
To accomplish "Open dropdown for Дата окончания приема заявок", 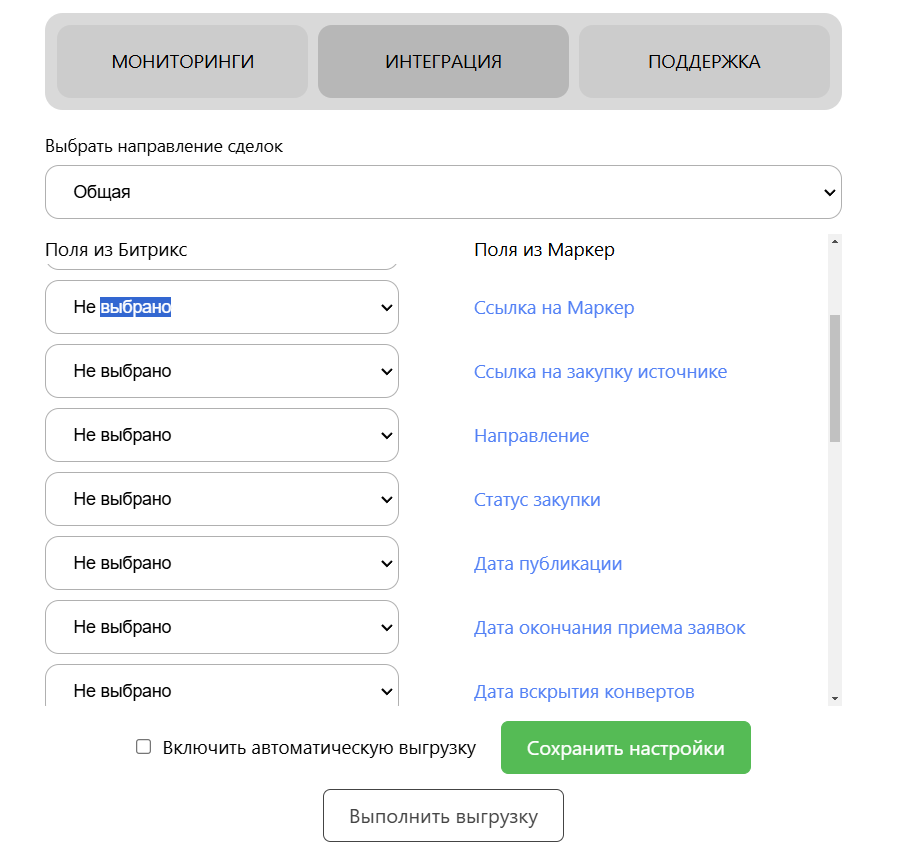I will click(222, 628).
